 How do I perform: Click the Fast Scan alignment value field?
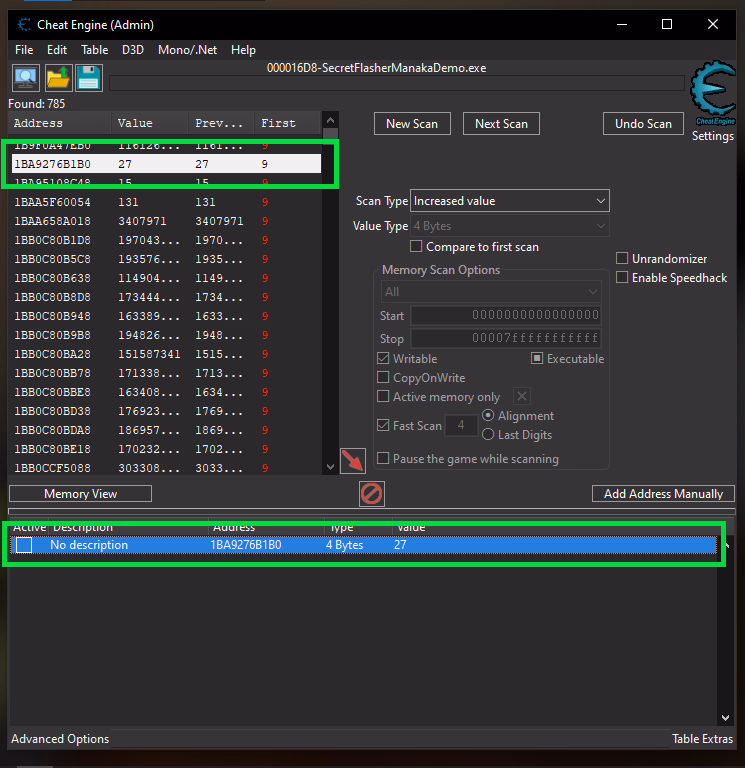(x=461, y=425)
